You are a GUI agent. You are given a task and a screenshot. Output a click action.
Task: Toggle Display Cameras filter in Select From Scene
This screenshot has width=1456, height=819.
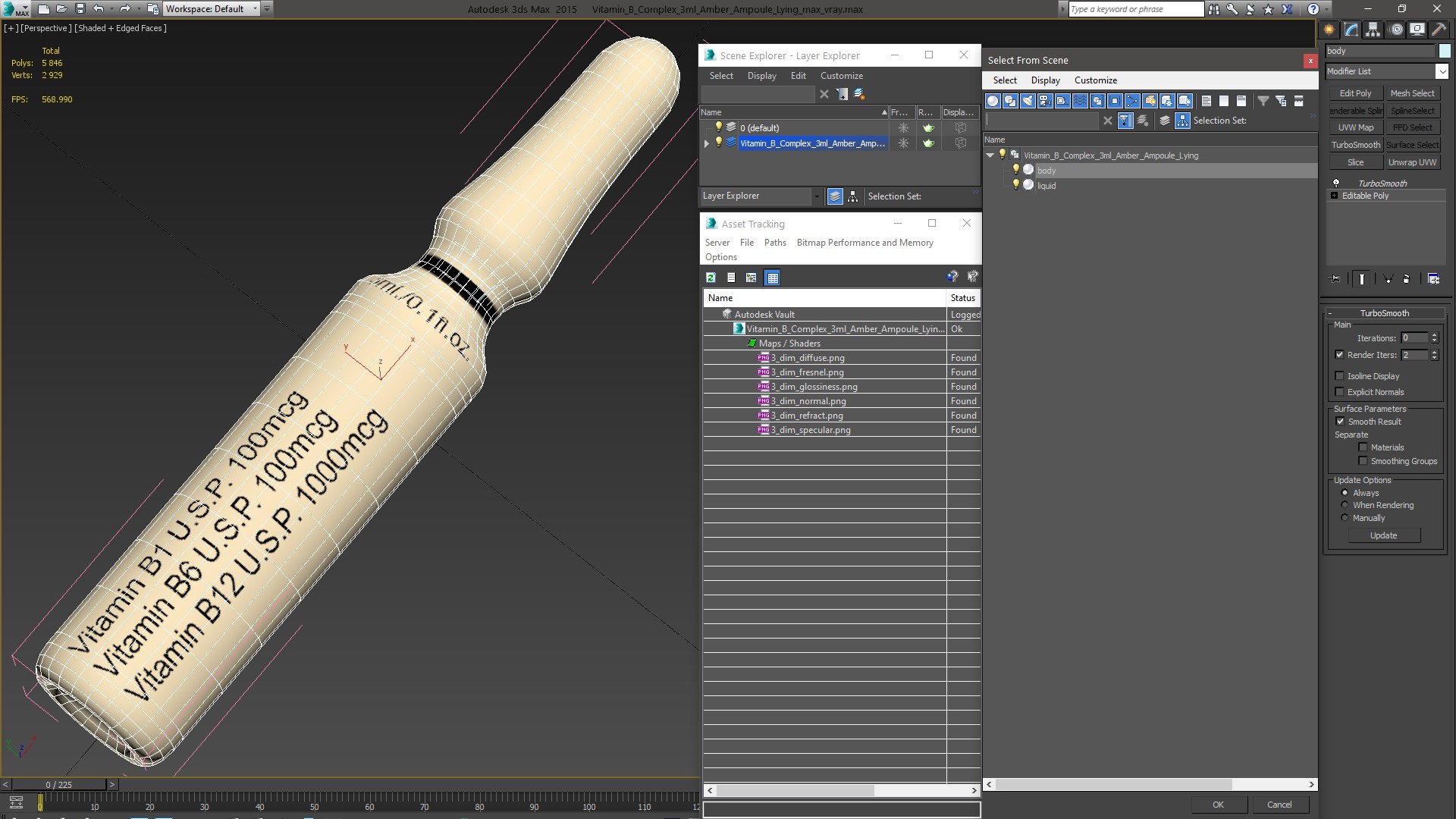1045,101
